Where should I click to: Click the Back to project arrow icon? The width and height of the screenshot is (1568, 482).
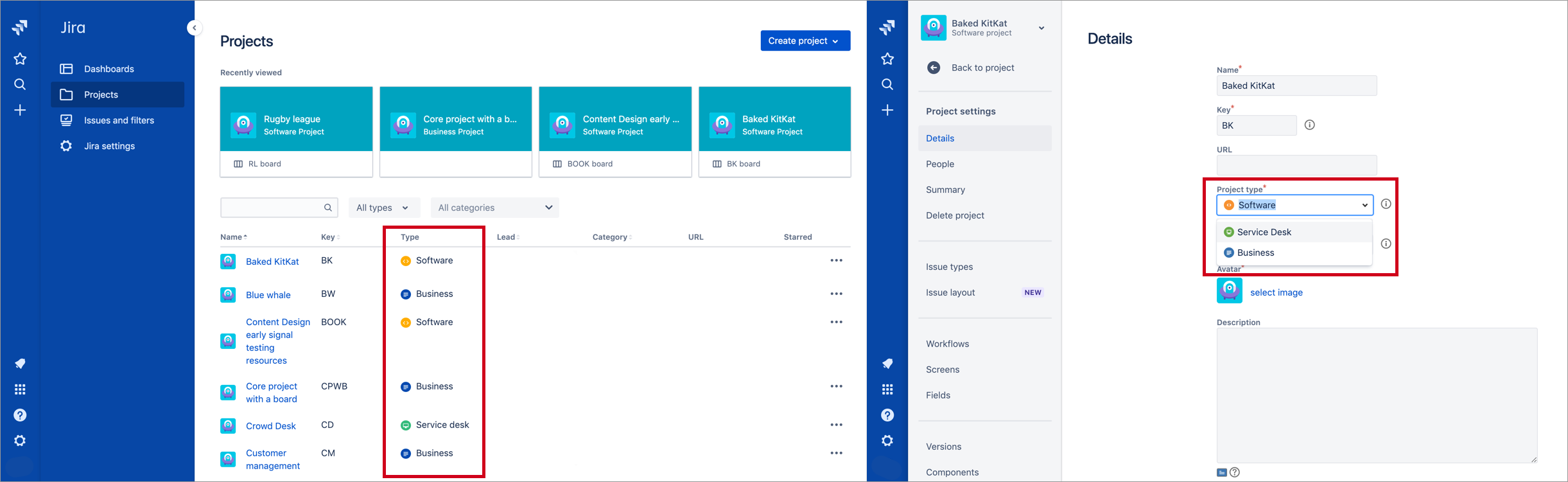coord(934,67)
